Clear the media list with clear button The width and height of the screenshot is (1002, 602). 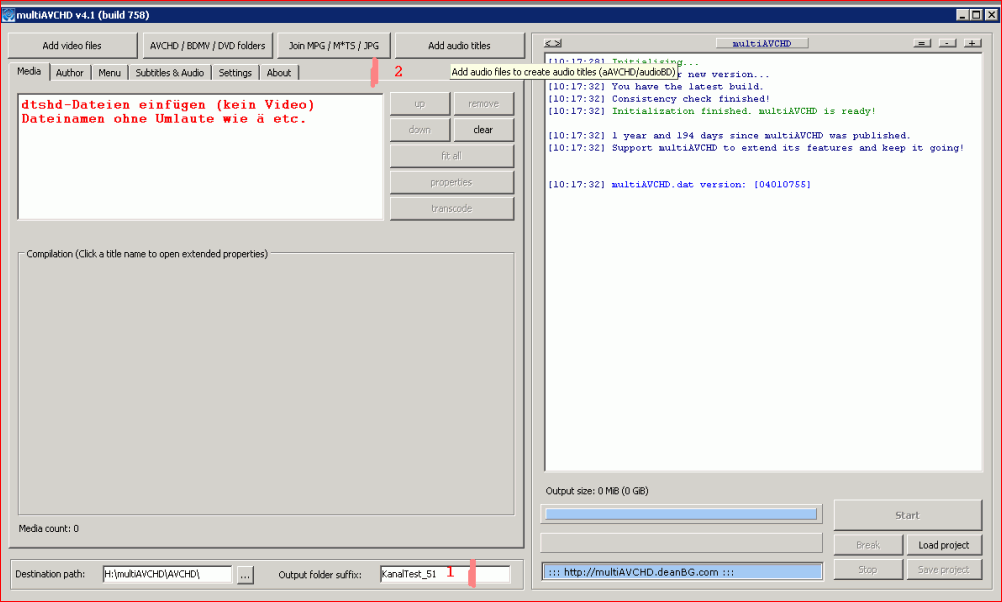click(x=483, y=130)
